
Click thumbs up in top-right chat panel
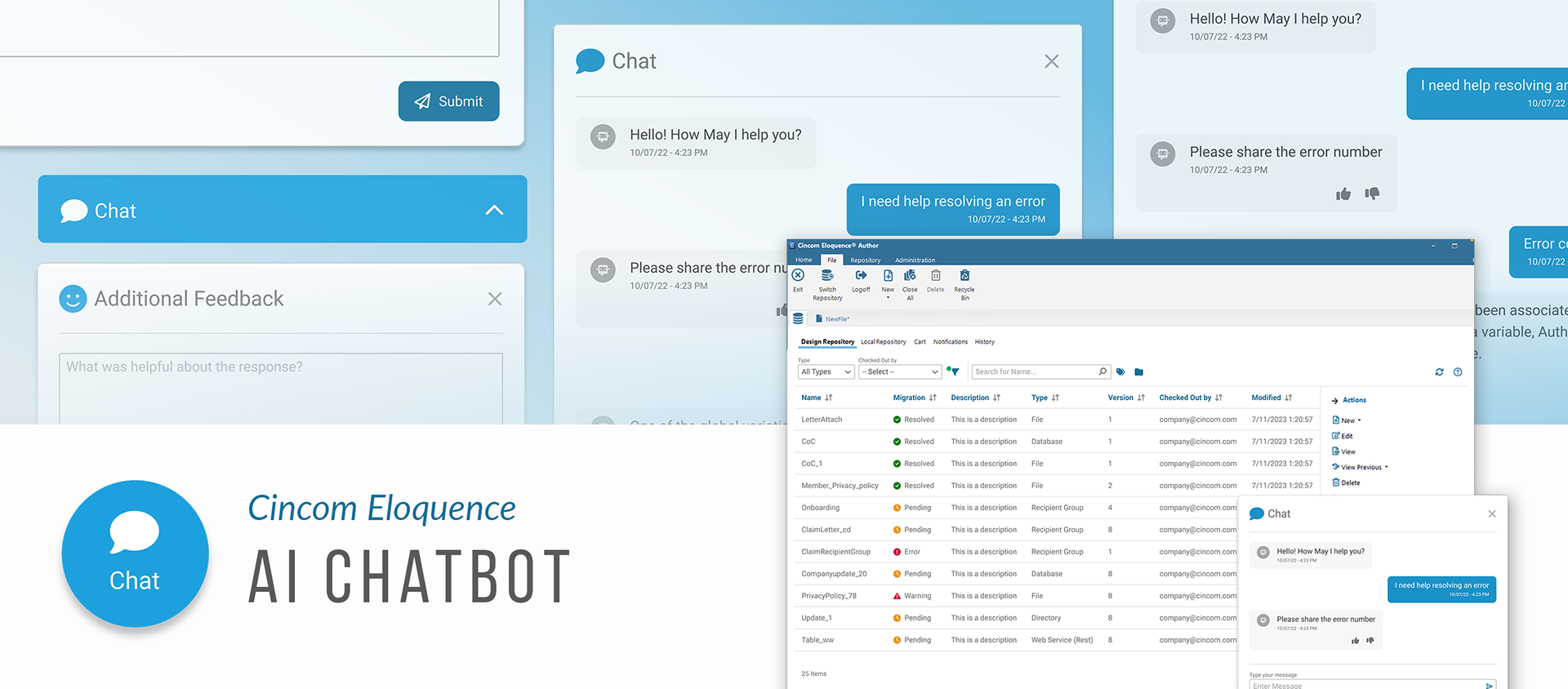(x=1343, y=194)
